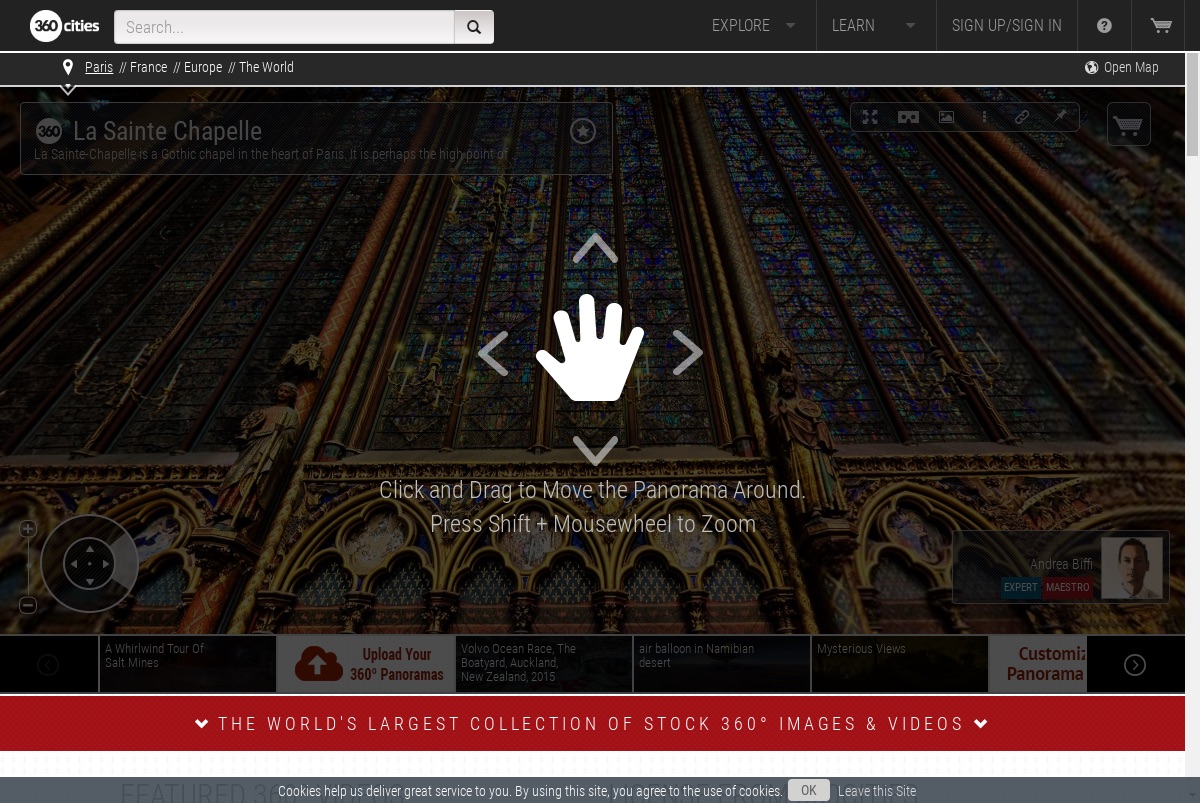Follow The World breadcrumb link

[266, 67]
